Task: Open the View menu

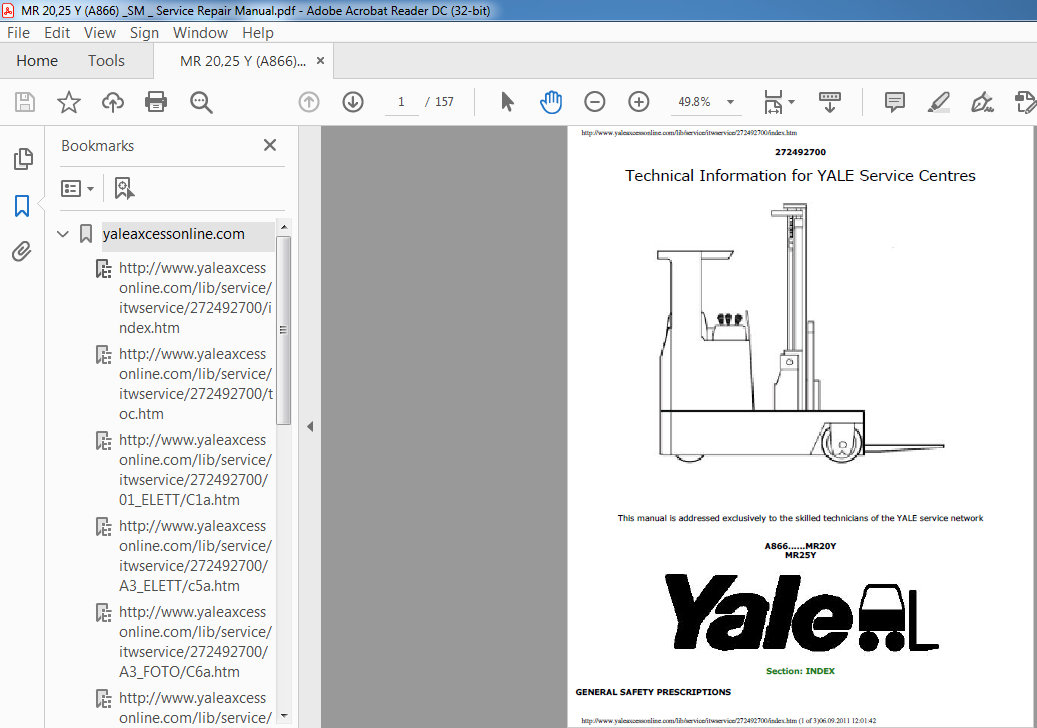Action: [100, 32]
